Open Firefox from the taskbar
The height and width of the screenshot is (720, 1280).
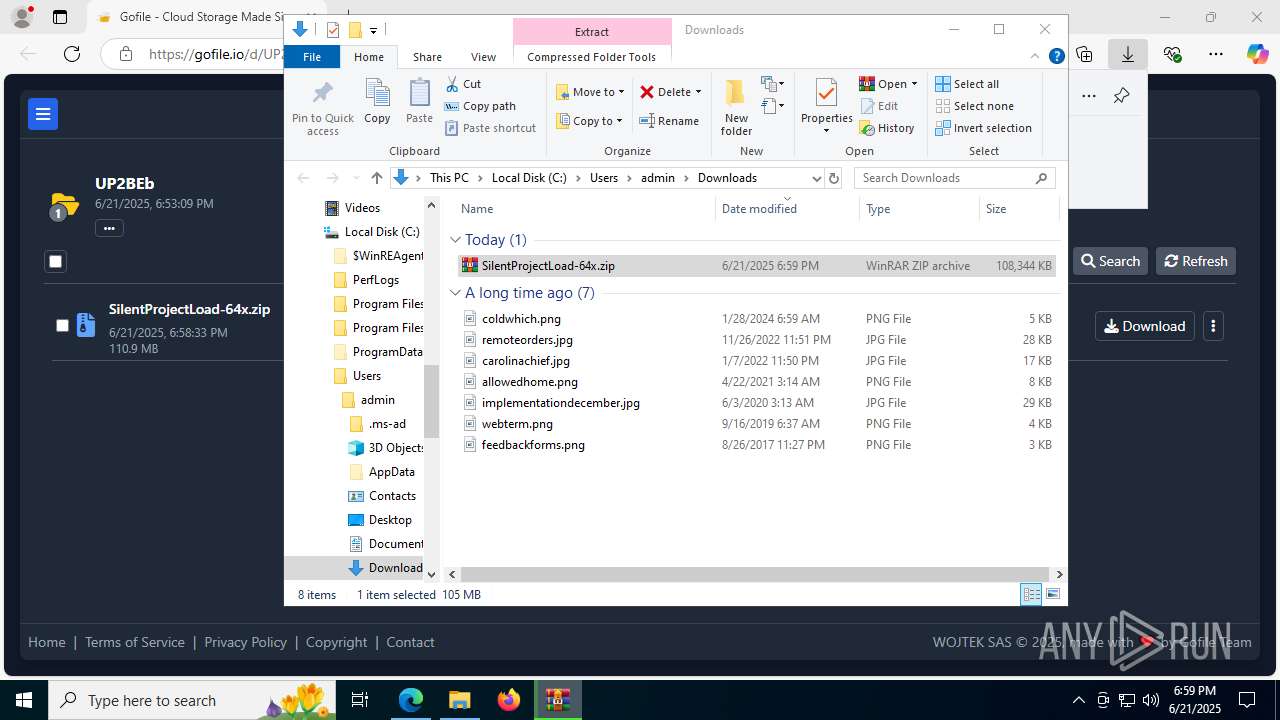(x=509, y=700)
